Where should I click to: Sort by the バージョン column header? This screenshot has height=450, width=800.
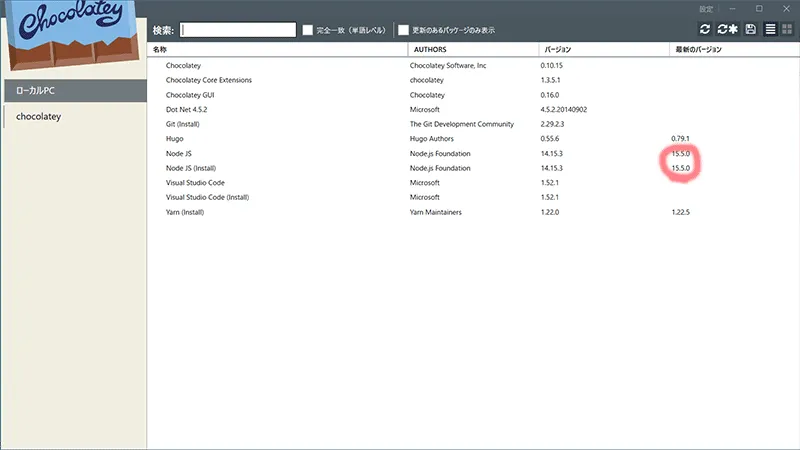(604, 49)
